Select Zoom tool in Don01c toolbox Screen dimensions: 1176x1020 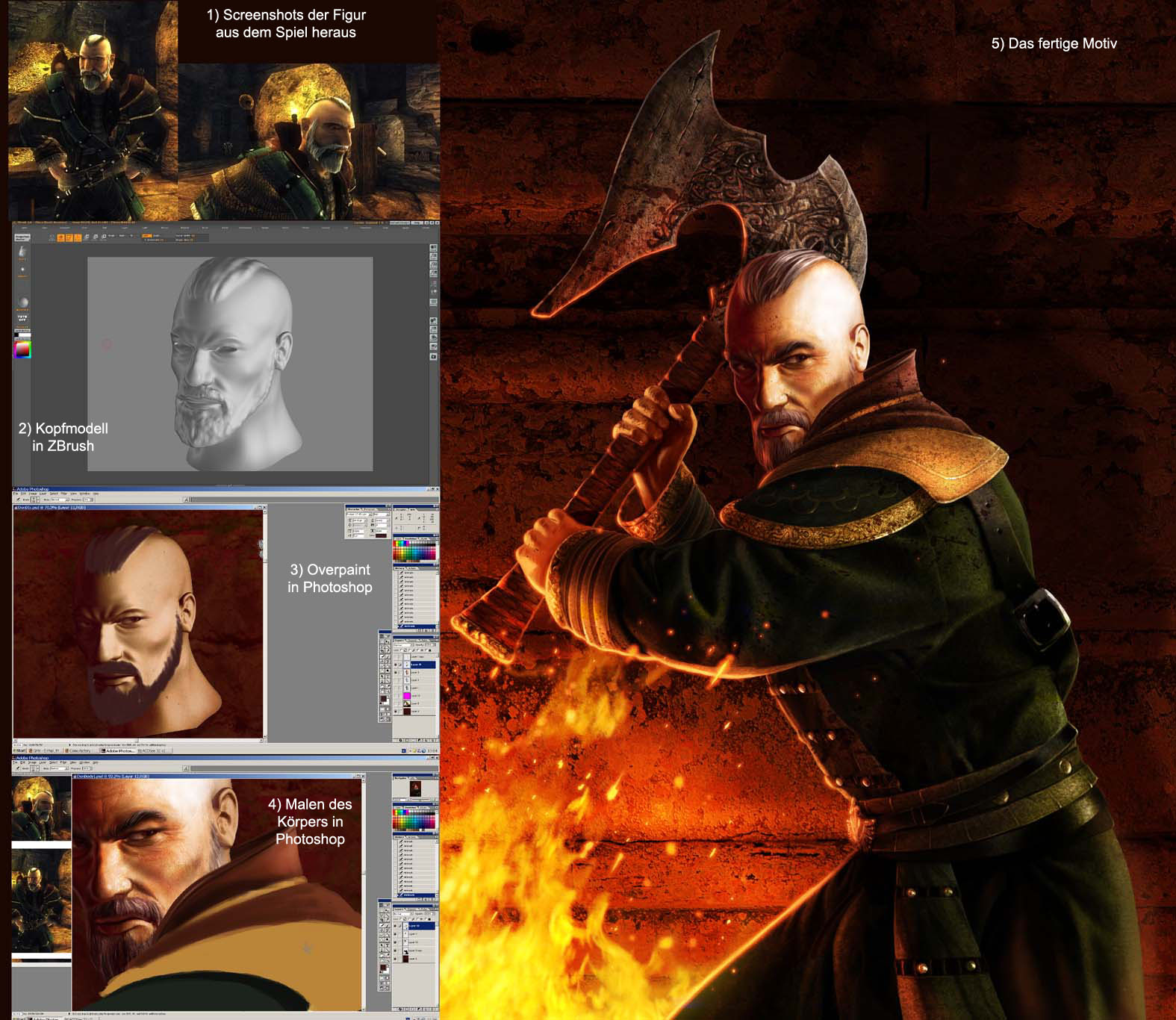point(388,691)
